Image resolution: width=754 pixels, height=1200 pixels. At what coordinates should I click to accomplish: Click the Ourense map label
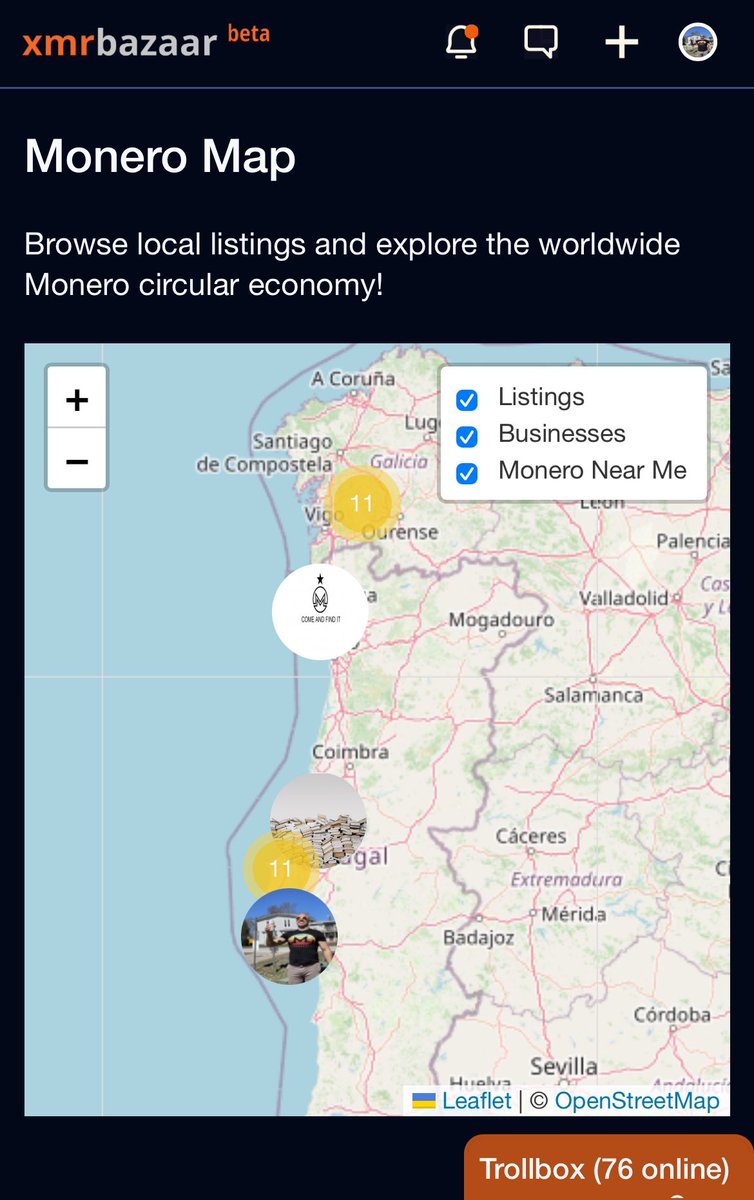pos(400,532)
